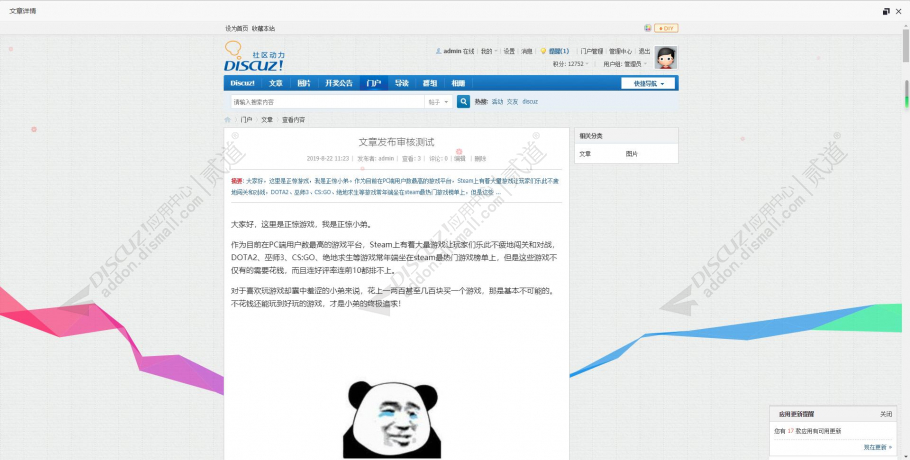Select the 开奖公告 nav tab
Image resolution: width=910 pixels, height=460 pixels.
[339, 83]
